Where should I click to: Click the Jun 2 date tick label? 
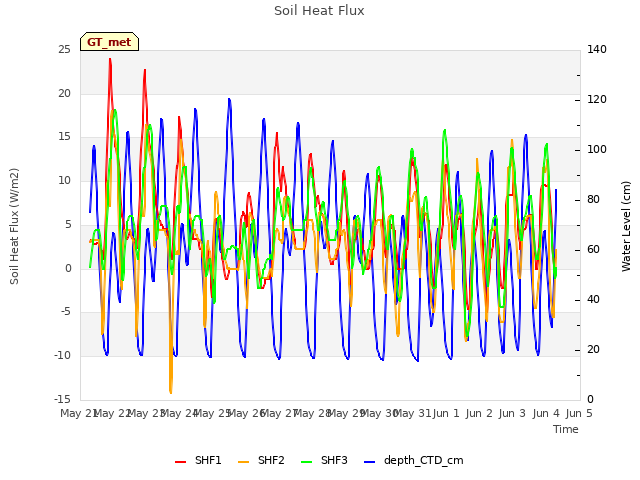[479, 413]
